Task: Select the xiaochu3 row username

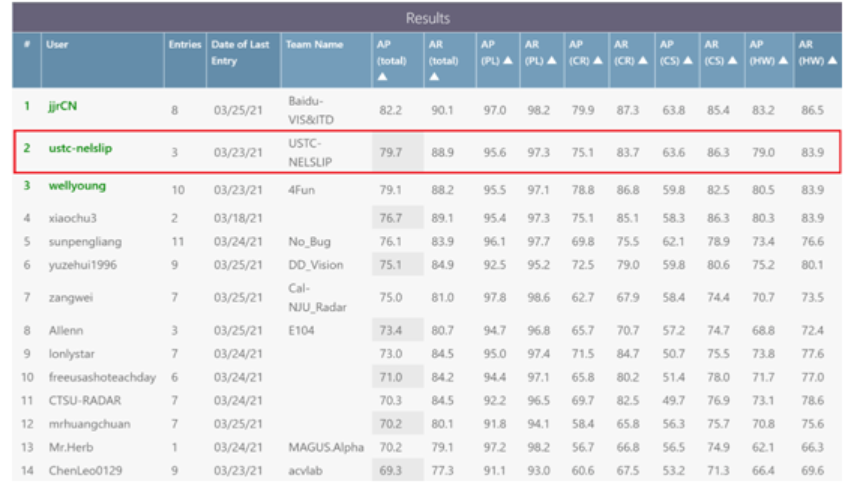Action: pyautogui.click(x=73, y=218)
